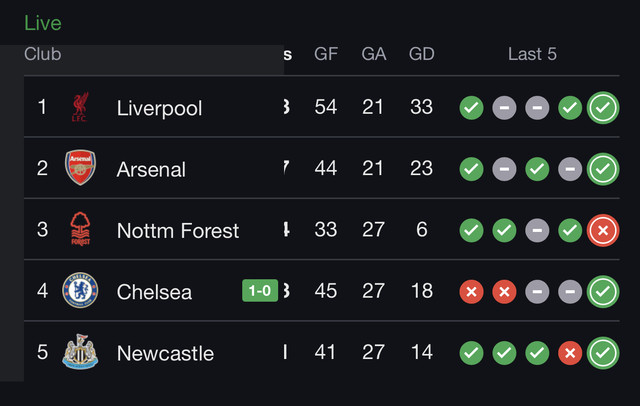The height and width of the screenshot is (406, 640).
Task: Select Liverpool's first grey draw icon
Action: pyautogui.click(x=504, y=108)
